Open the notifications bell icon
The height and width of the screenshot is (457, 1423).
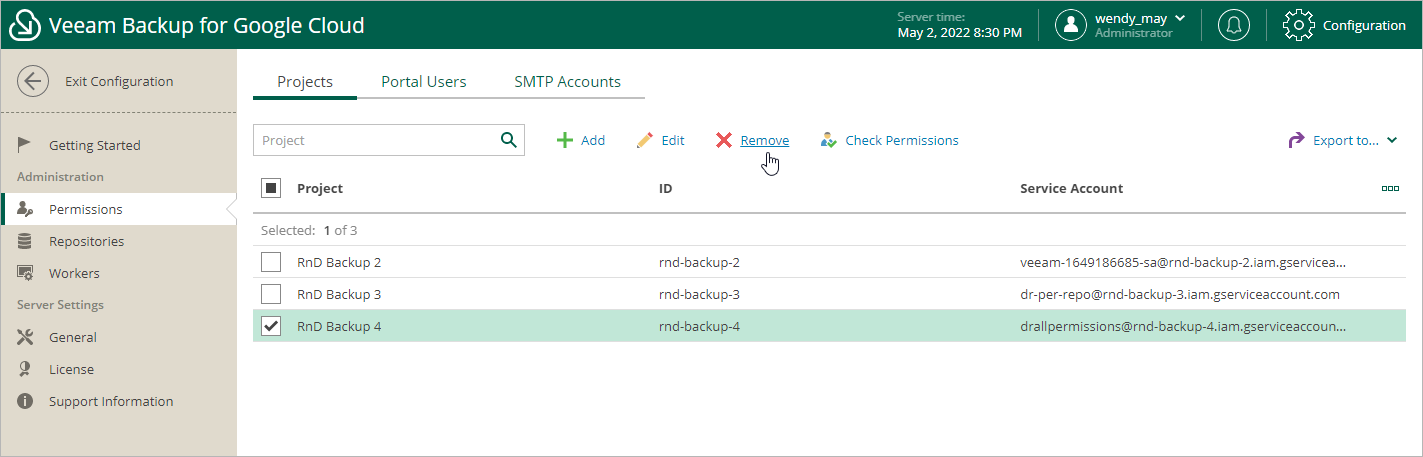pyautogui.click(x=1234, y=25)
